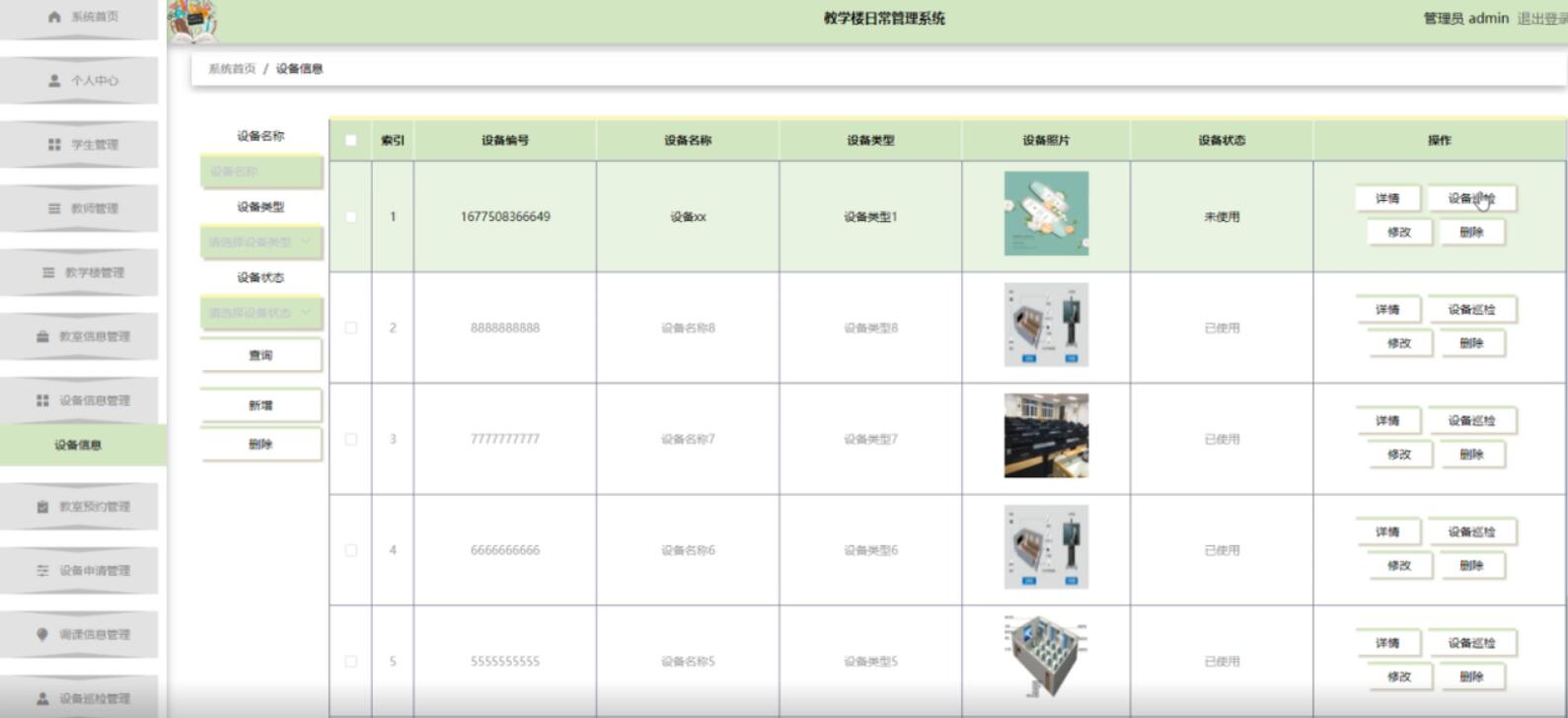Viewport: 1568px width, 718px height.
Task: Check the box for row 1 设备xx
Action: click(x=350, y=217)
